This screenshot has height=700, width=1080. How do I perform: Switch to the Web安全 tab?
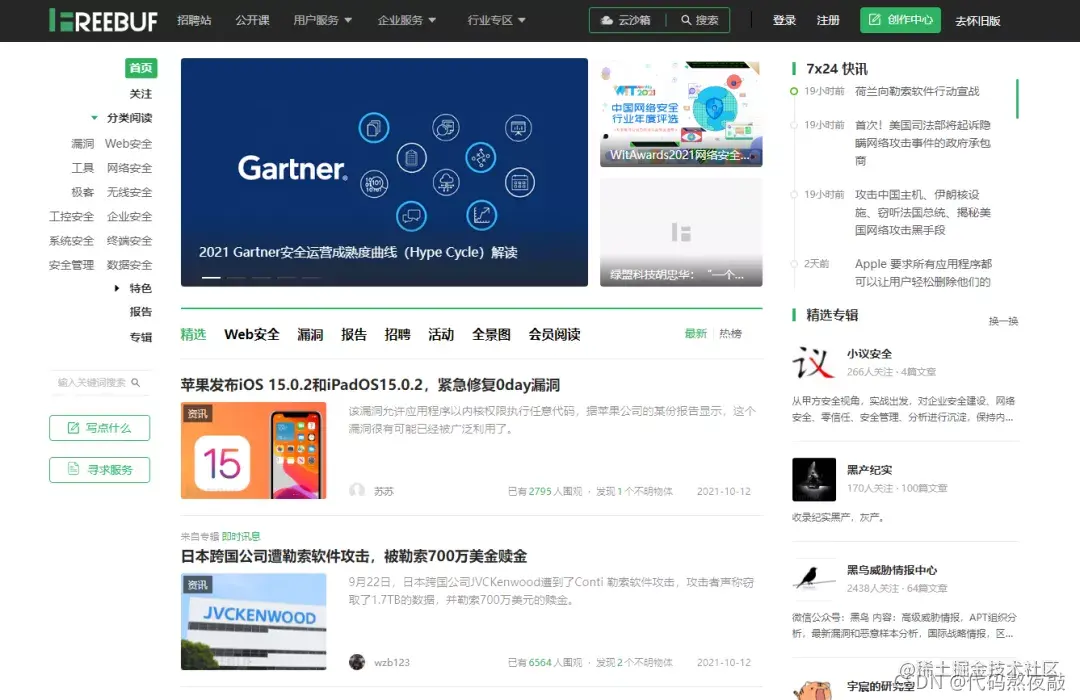coord(251,334)
